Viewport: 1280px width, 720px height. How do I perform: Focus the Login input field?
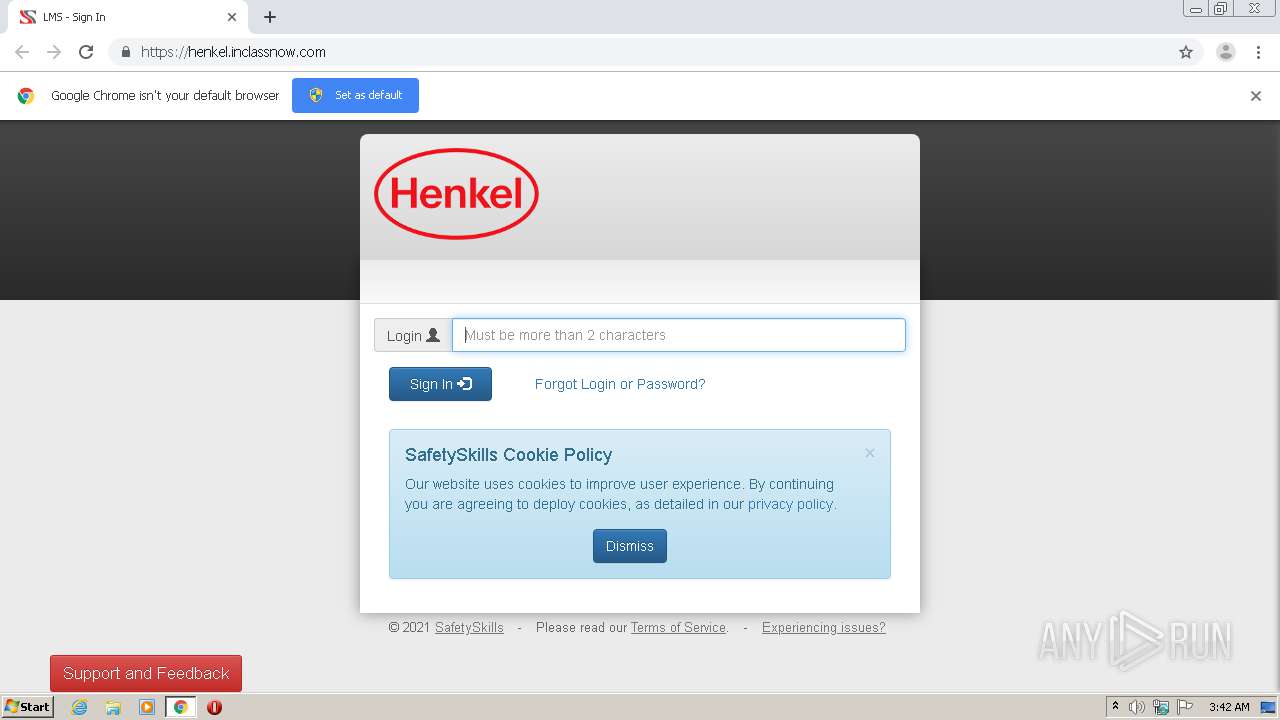[679, 335]
